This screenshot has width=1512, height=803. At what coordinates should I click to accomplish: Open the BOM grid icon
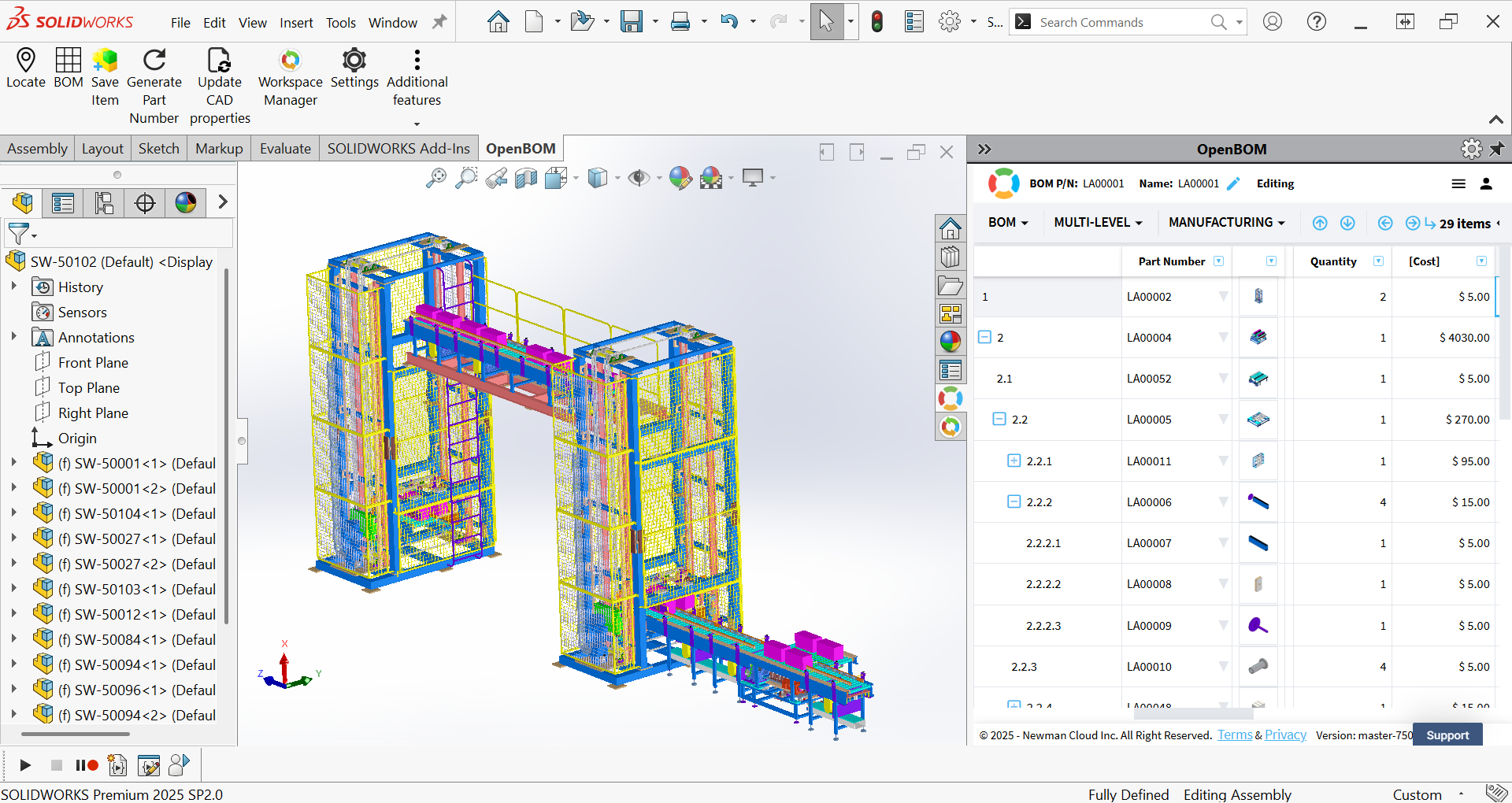(x=68, y=60)
